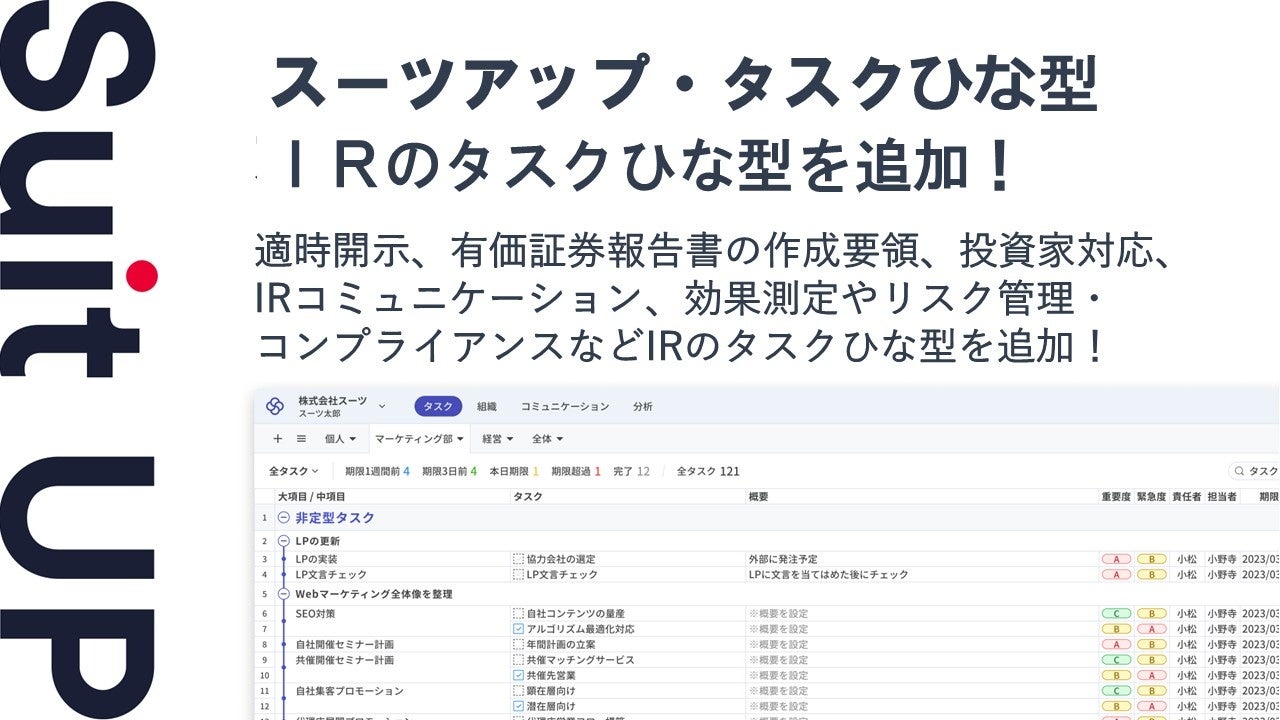Click importance badge A for 協力会社の選定
This screenshot has height=720, width=1280.
(x=1116, y=559)
